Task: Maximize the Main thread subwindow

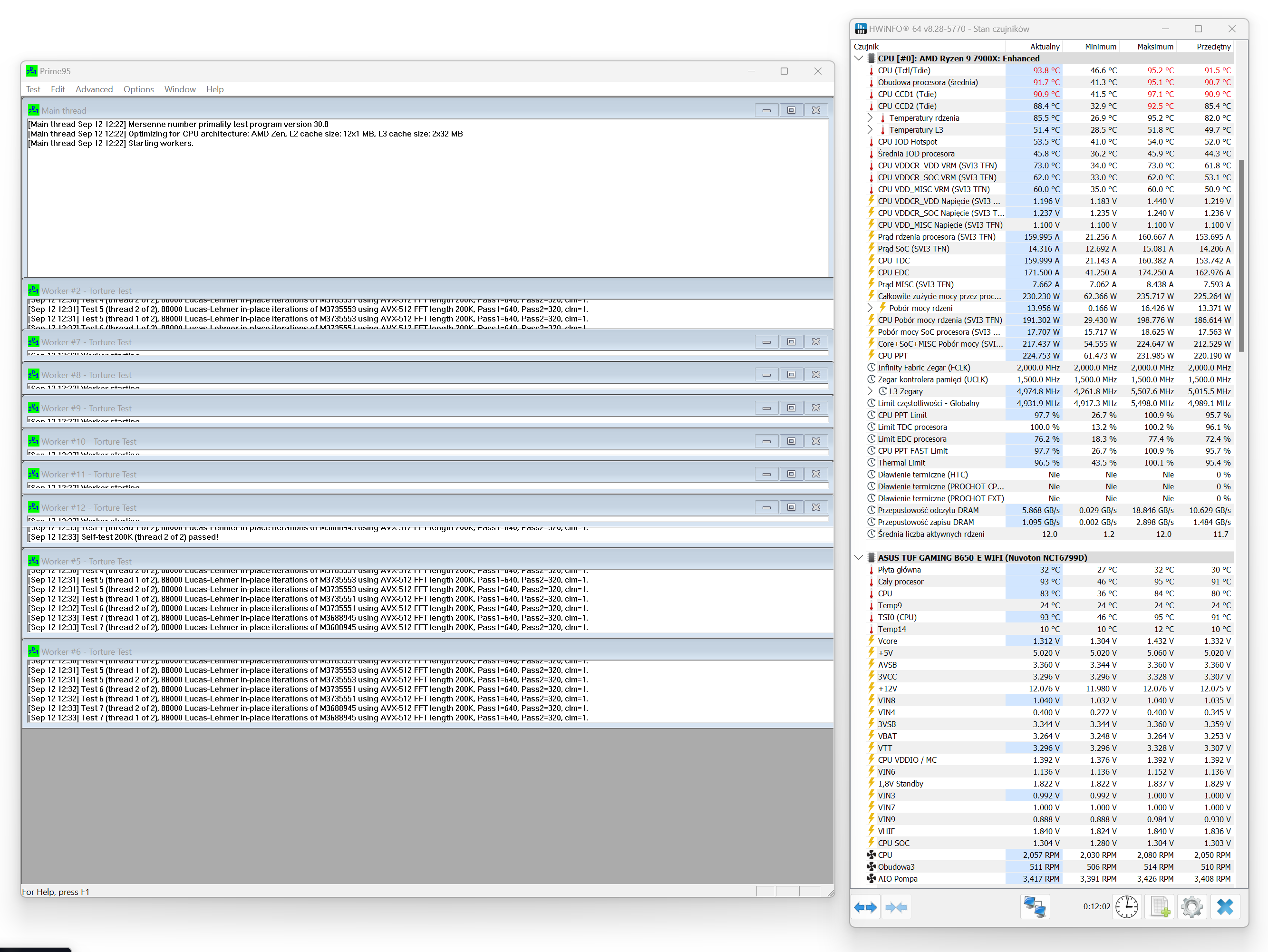Action: click(791, 110)
